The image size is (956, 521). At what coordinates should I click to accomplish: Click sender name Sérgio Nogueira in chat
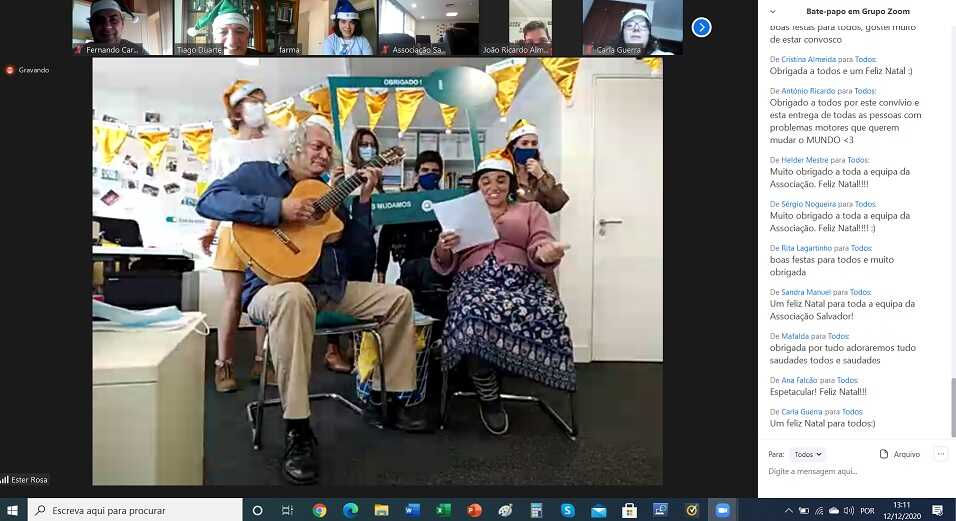[x=809, y=204]
